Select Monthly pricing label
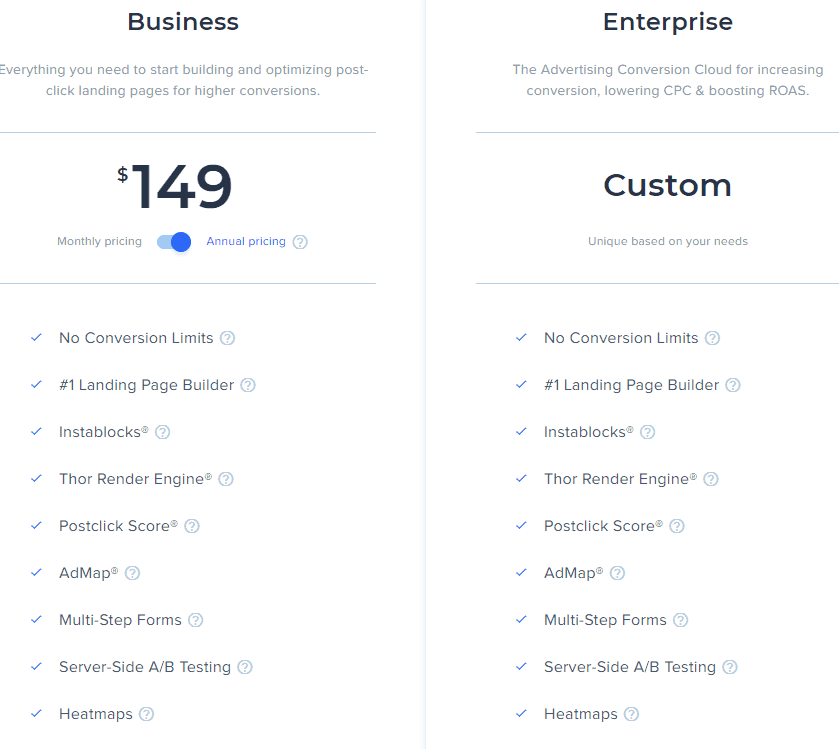The width and height of the screenshot is (839, 749). tap(100, 241)
